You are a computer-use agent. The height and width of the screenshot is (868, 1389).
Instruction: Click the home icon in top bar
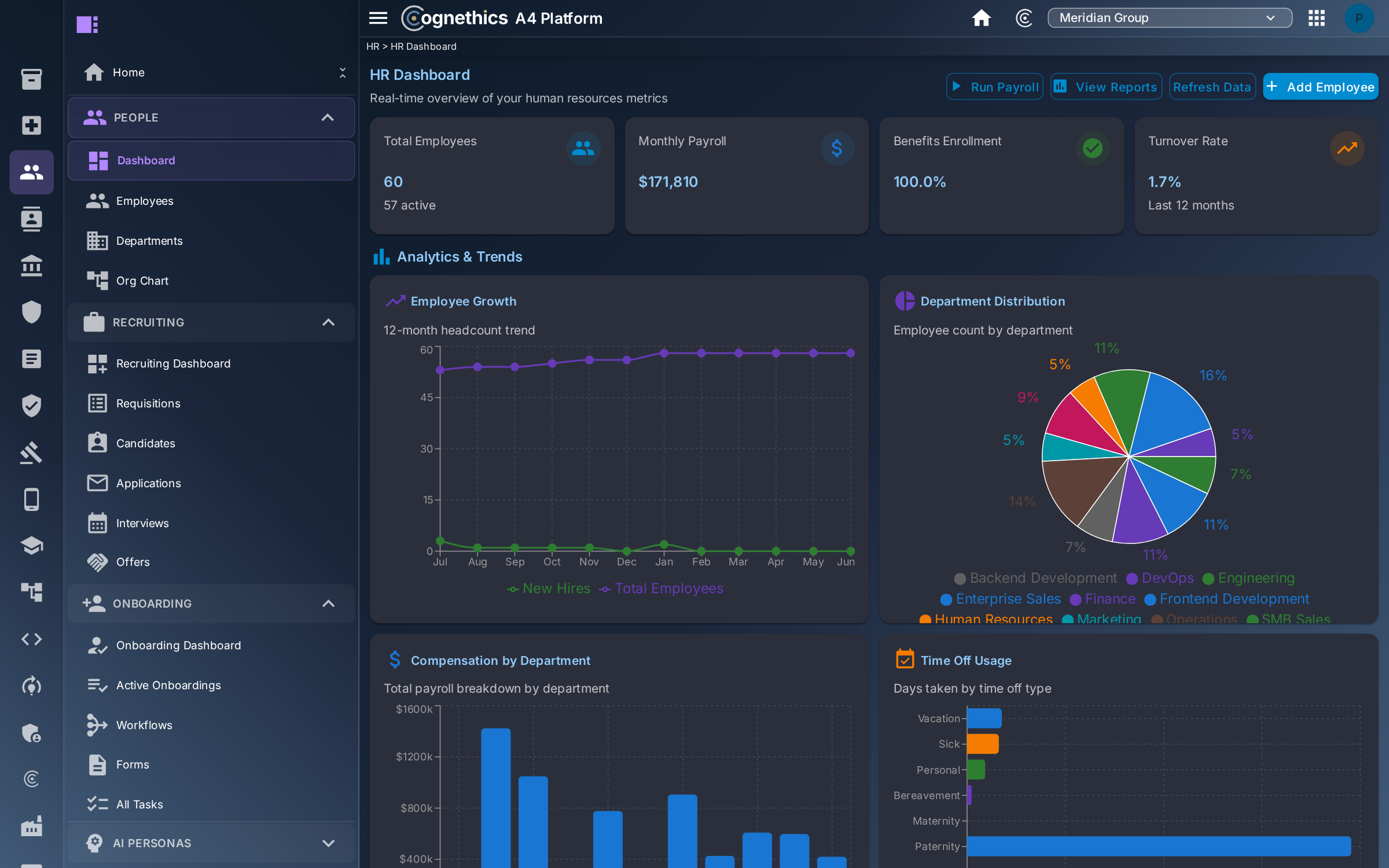click(981, 18)
